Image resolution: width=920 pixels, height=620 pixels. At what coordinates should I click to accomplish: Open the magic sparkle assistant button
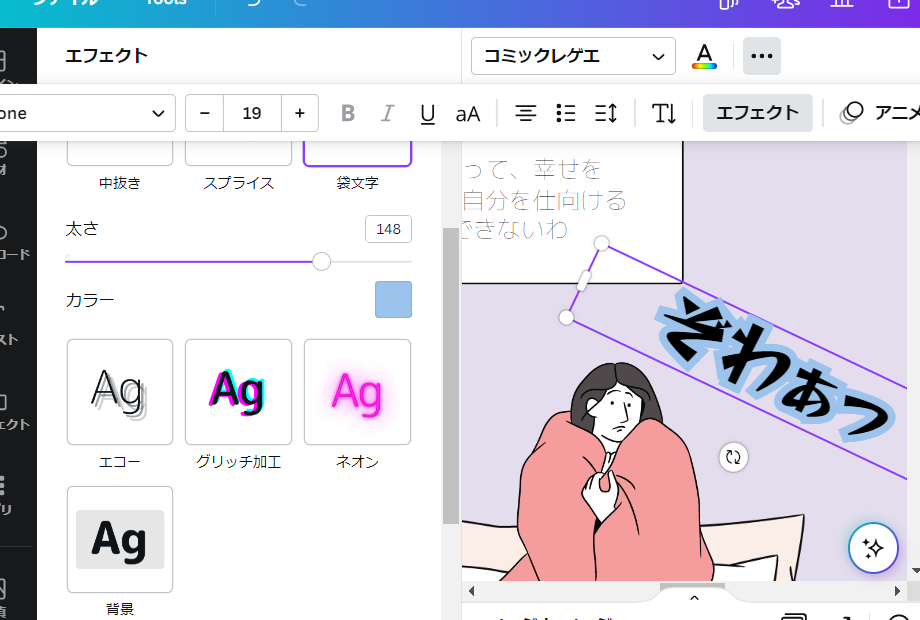873,548
